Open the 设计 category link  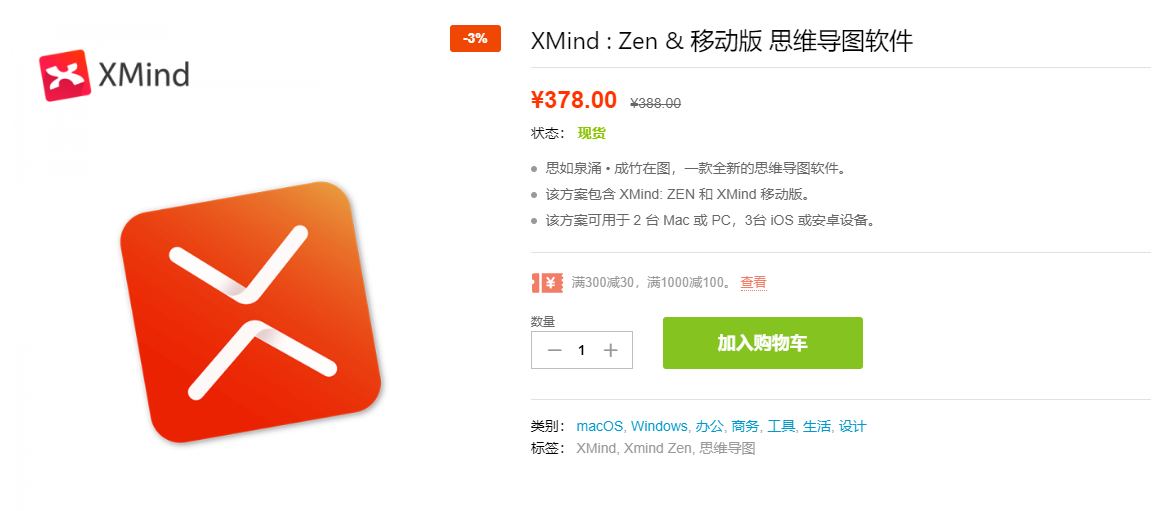point(852,426)
